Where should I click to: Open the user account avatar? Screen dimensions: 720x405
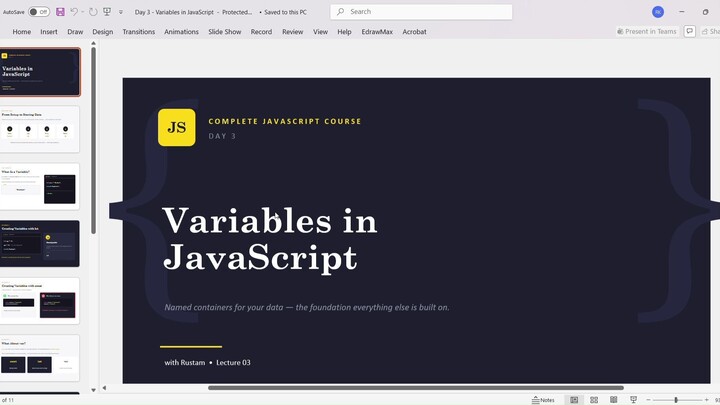coord(658,12)
